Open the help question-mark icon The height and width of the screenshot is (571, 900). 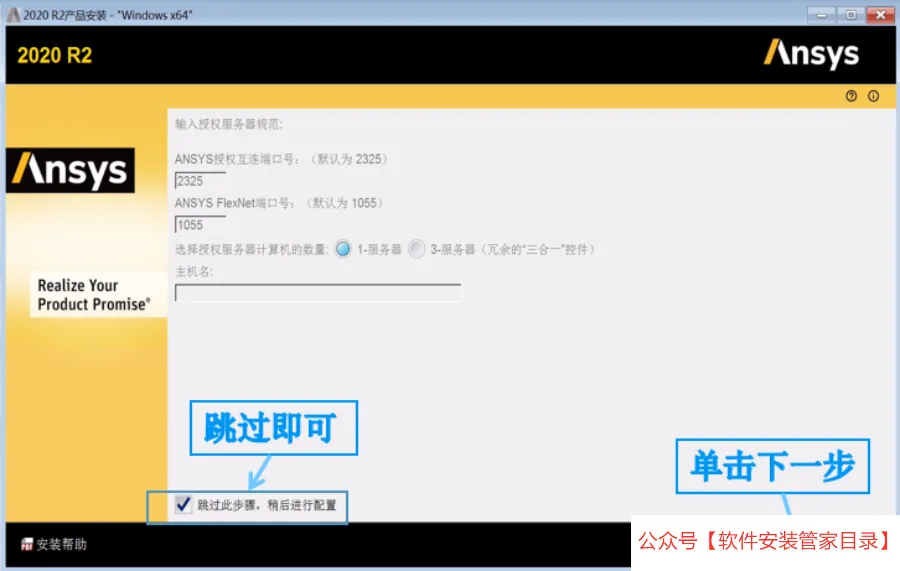coord(851,96)
